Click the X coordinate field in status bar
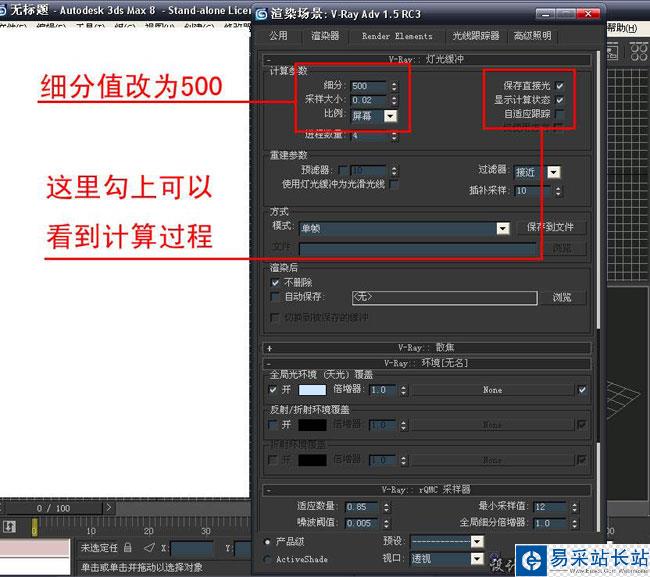Screen dimensions: 650x577 coord(192,548)
